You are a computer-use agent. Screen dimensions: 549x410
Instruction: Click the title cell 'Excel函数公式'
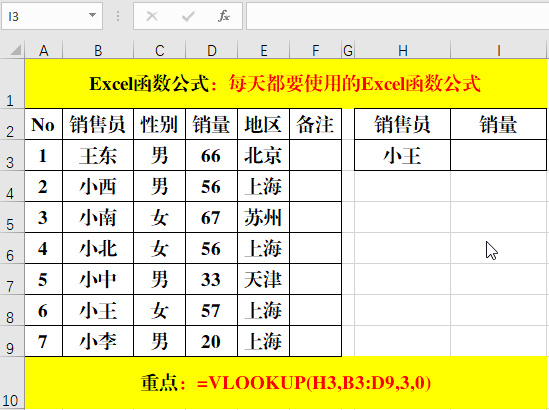coord(285,84)
